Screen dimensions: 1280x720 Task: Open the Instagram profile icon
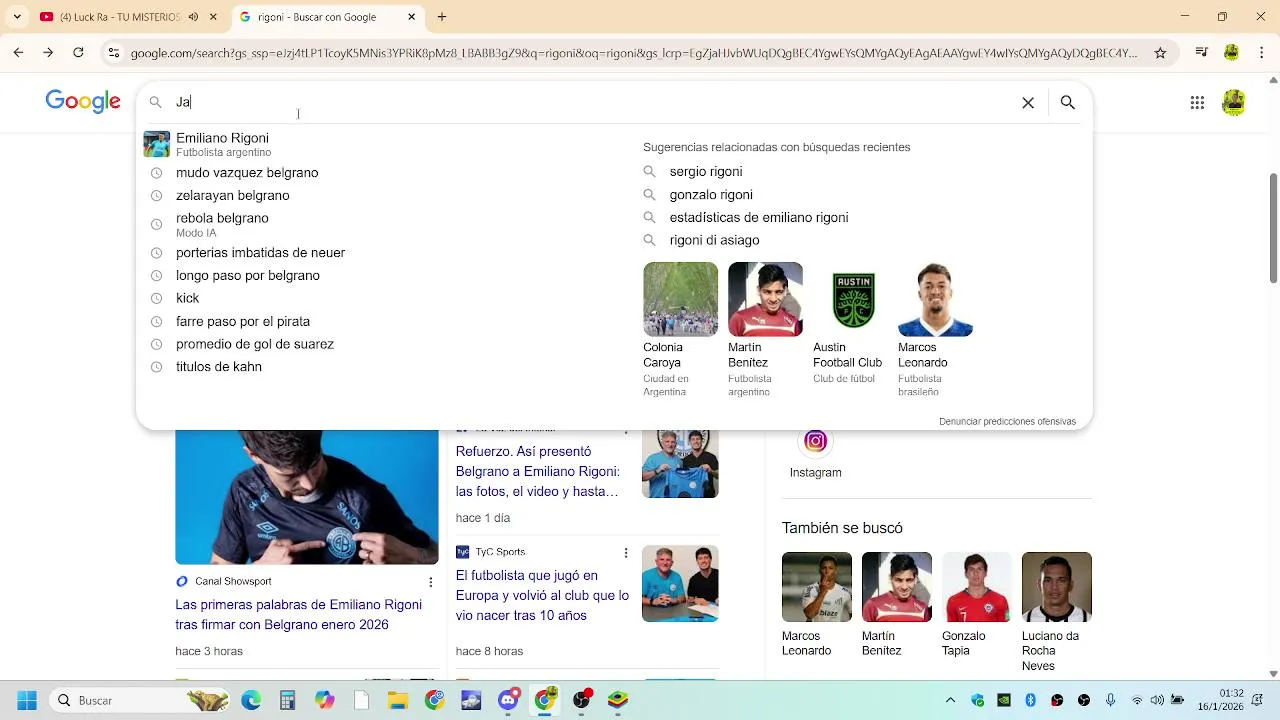(x=815, y=441)
